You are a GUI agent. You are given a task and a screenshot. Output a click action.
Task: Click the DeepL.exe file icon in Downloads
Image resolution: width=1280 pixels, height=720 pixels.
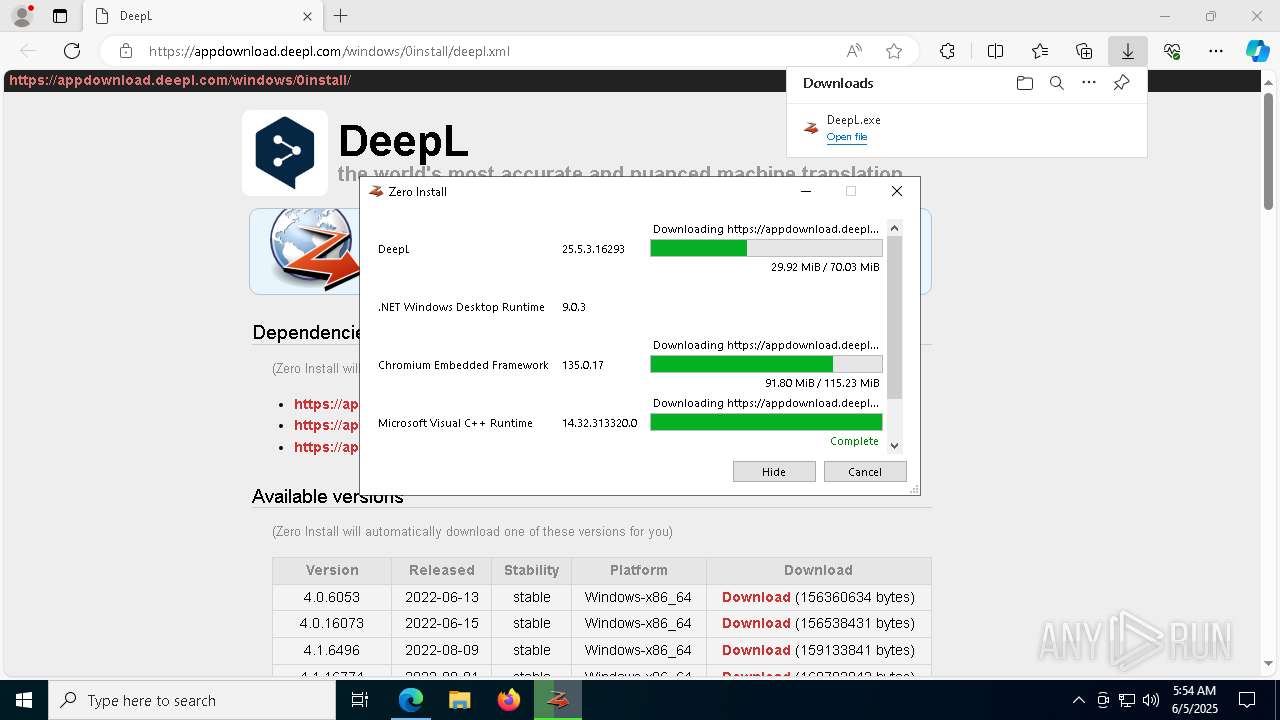(x=811, y=128)
